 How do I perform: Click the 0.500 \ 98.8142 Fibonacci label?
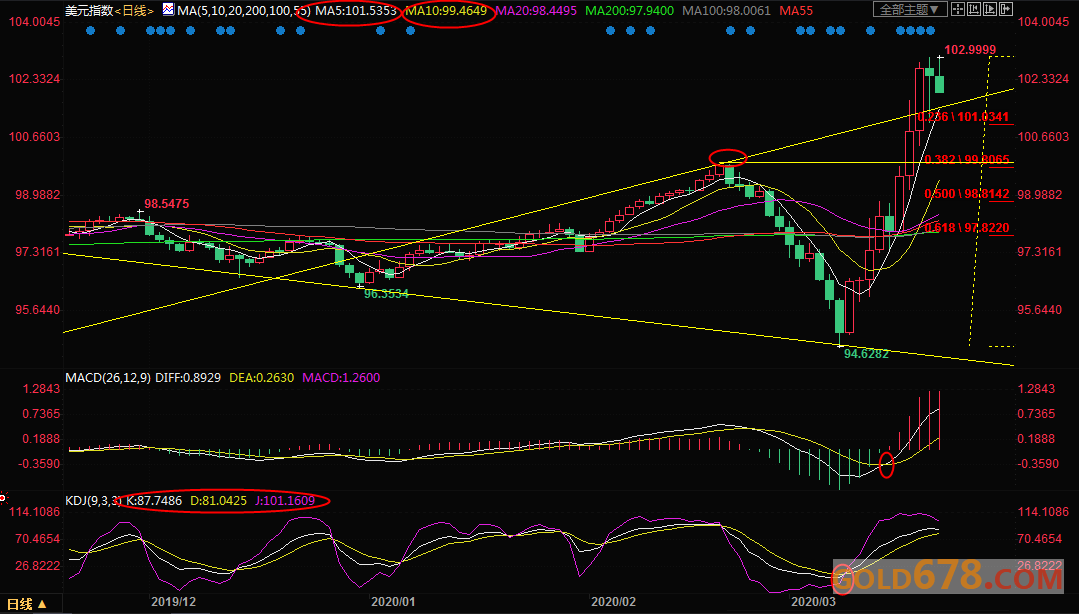click(967, 194)
